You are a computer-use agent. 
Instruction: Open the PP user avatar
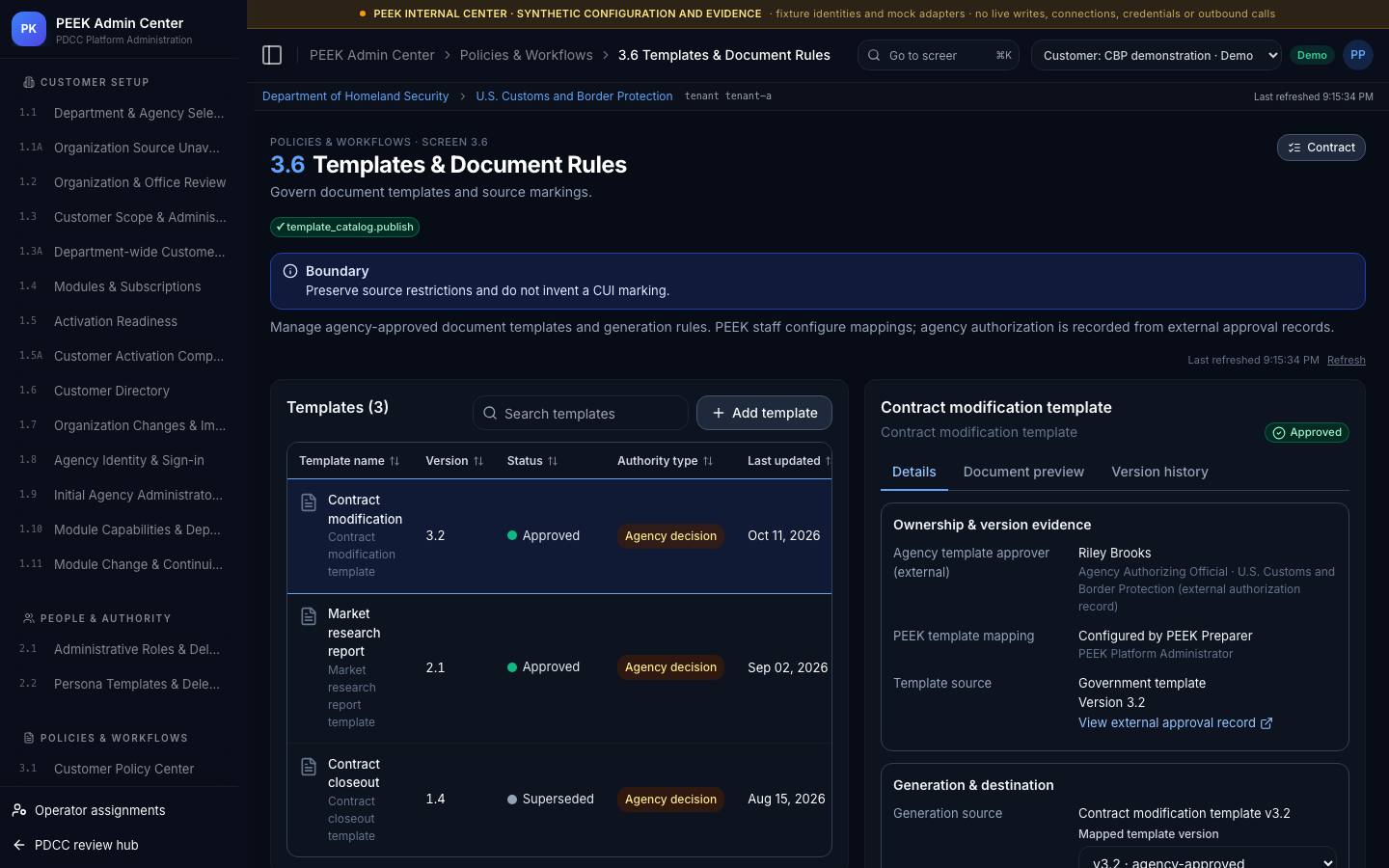(x=1358, y=55)
